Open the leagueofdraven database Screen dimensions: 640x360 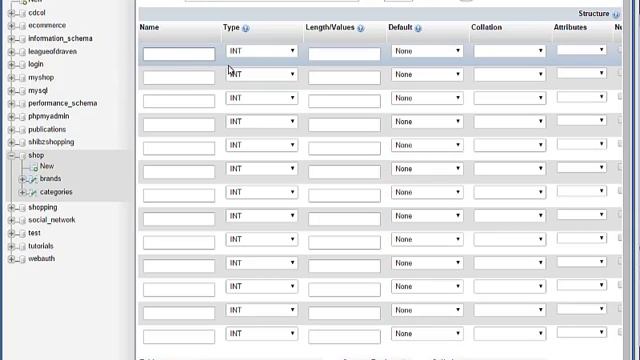click(52, 51)
